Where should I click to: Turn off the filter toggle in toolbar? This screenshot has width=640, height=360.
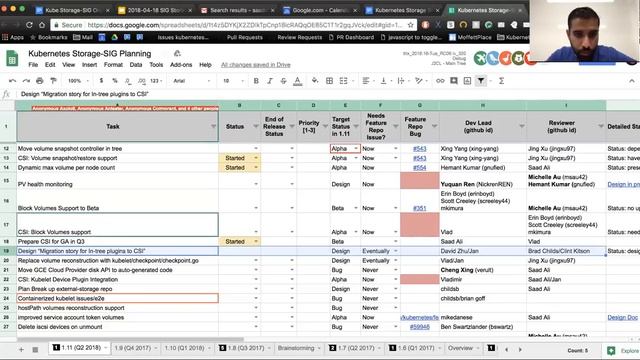tap(481, 81)
